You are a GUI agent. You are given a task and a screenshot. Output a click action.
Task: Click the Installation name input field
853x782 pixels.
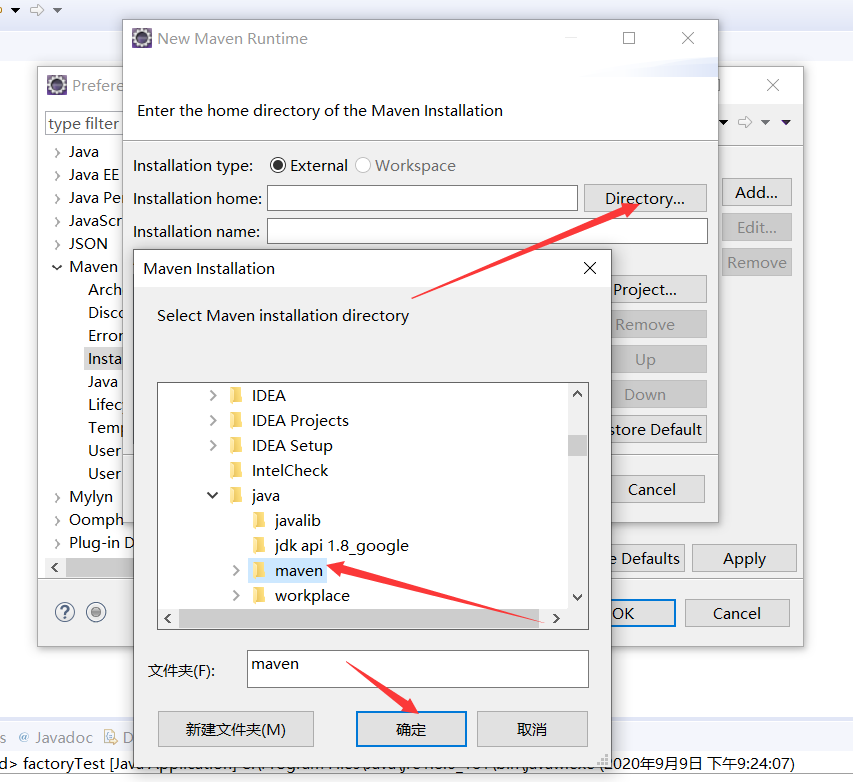click(x=487, y=231)
